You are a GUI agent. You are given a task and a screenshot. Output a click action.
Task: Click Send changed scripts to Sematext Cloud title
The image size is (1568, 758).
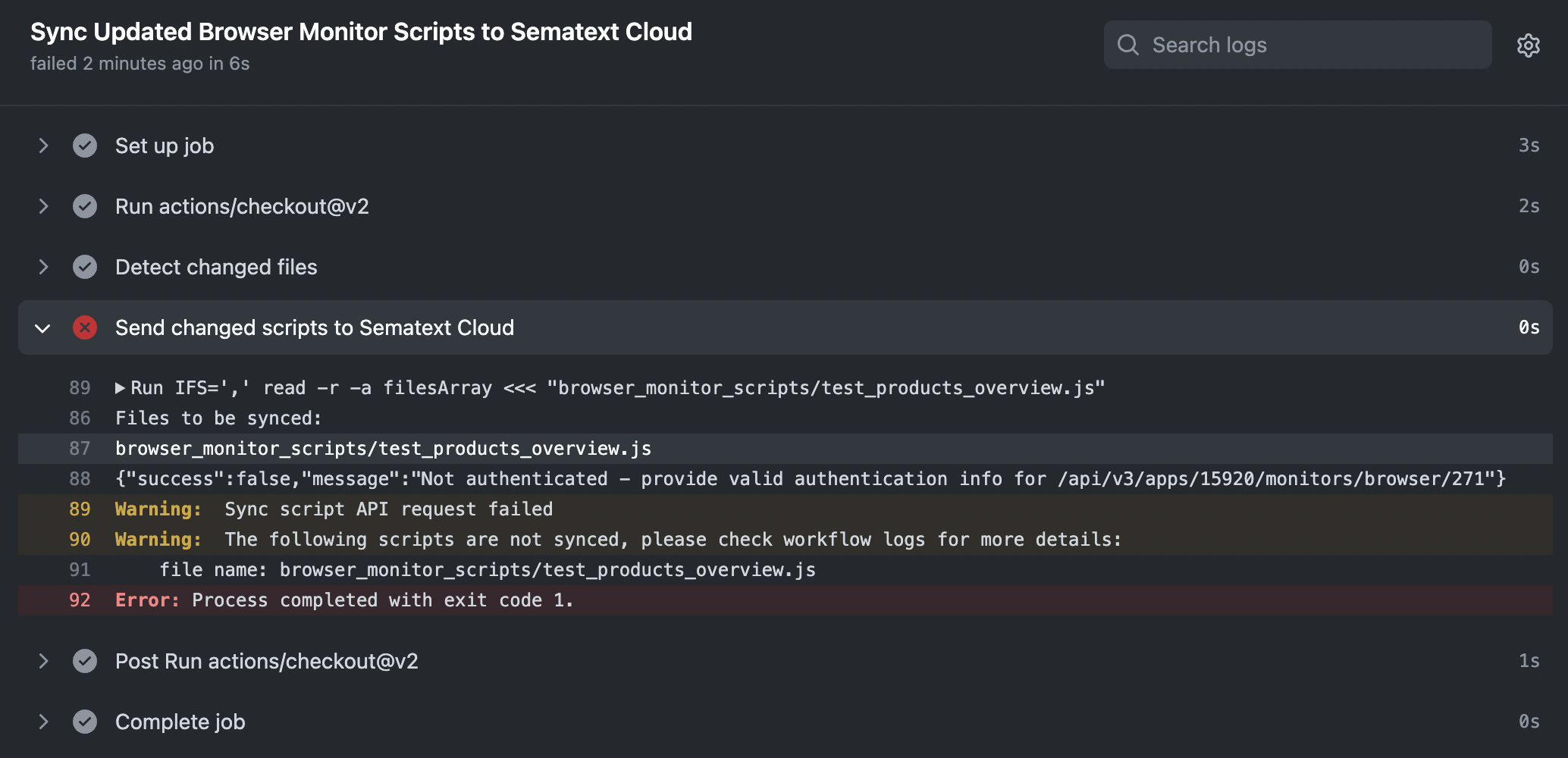315,327
